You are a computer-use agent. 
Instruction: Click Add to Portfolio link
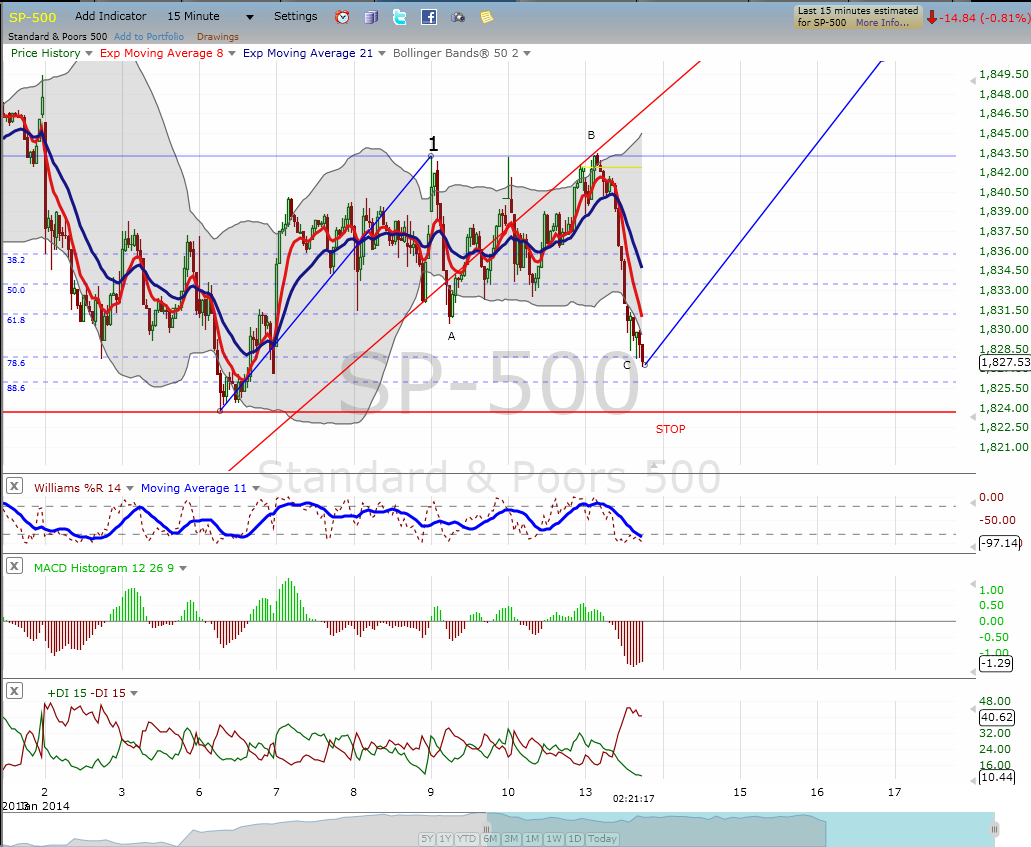(x=149, y=37)
